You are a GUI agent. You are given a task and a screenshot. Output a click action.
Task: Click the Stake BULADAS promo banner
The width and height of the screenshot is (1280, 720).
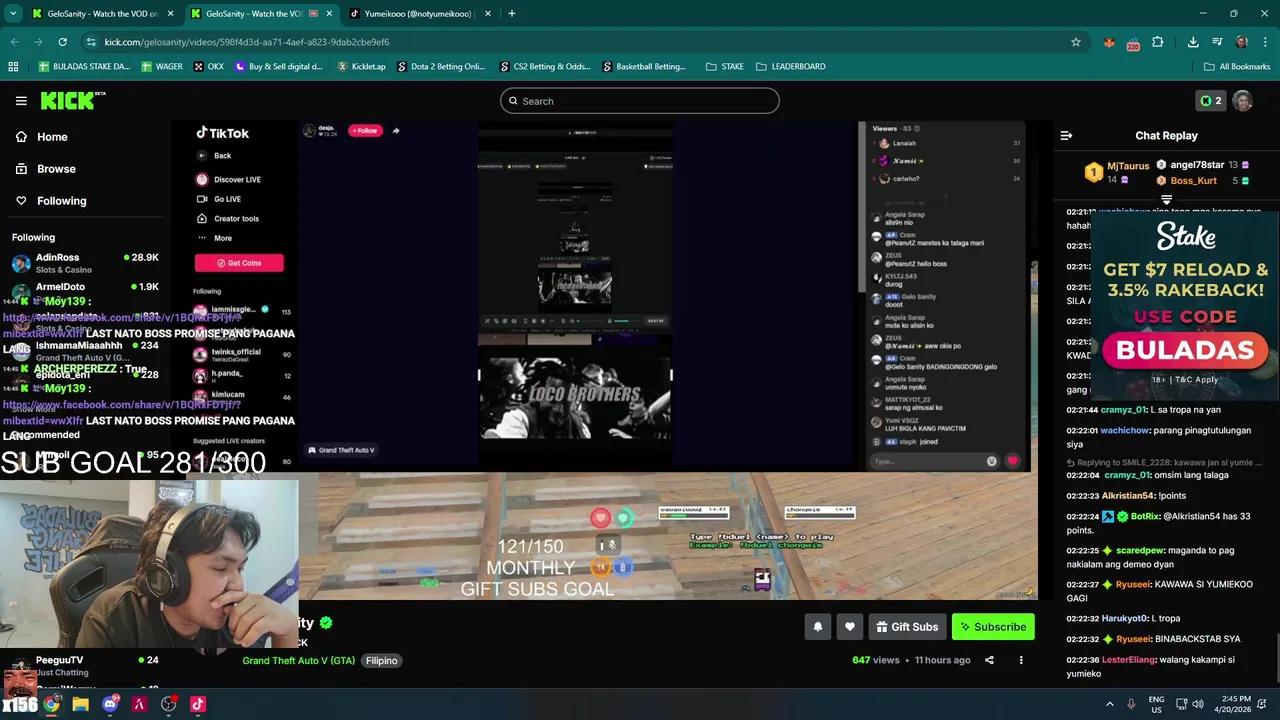[x=1185, y=305]
